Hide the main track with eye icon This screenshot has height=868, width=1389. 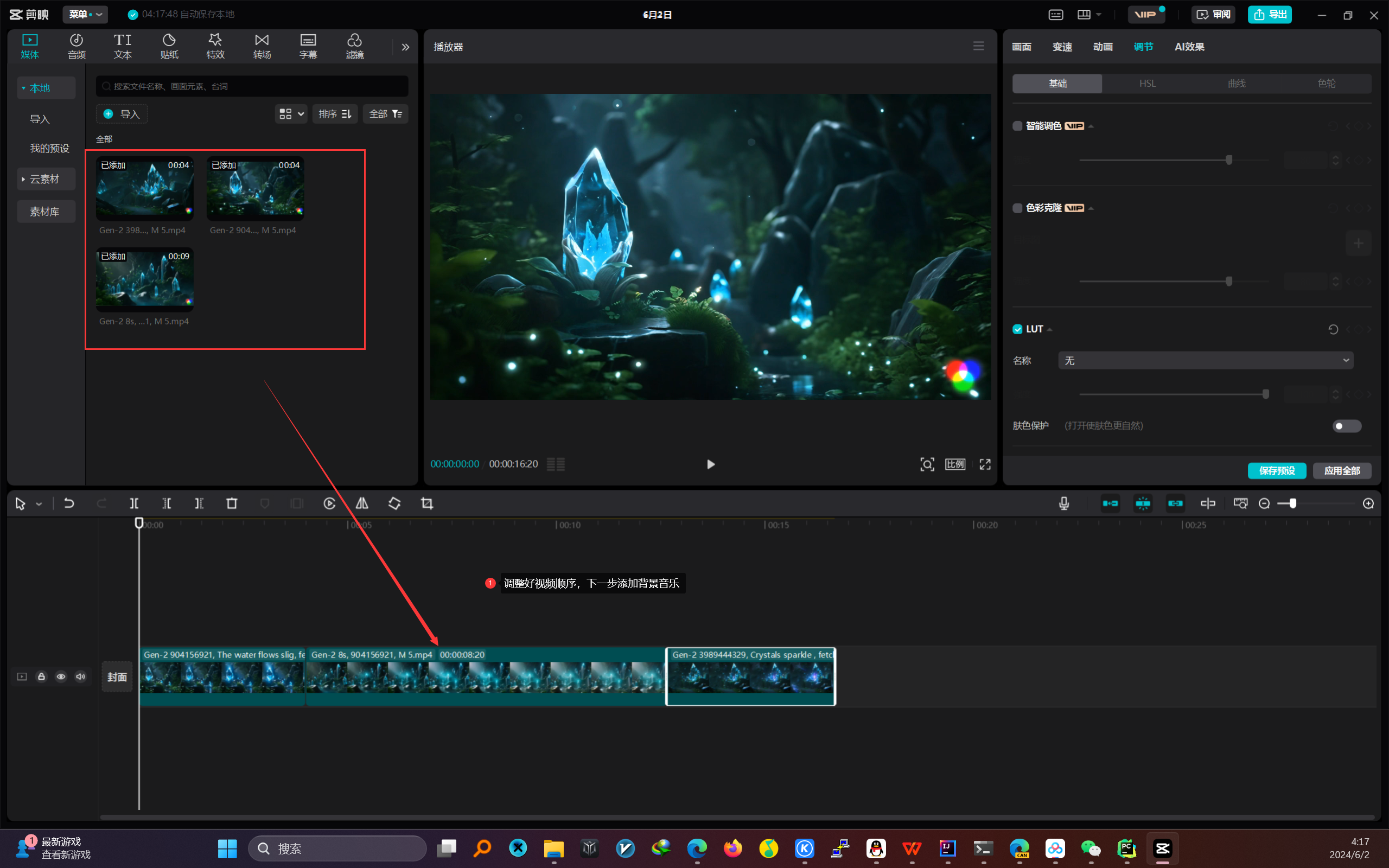point(61,676)
